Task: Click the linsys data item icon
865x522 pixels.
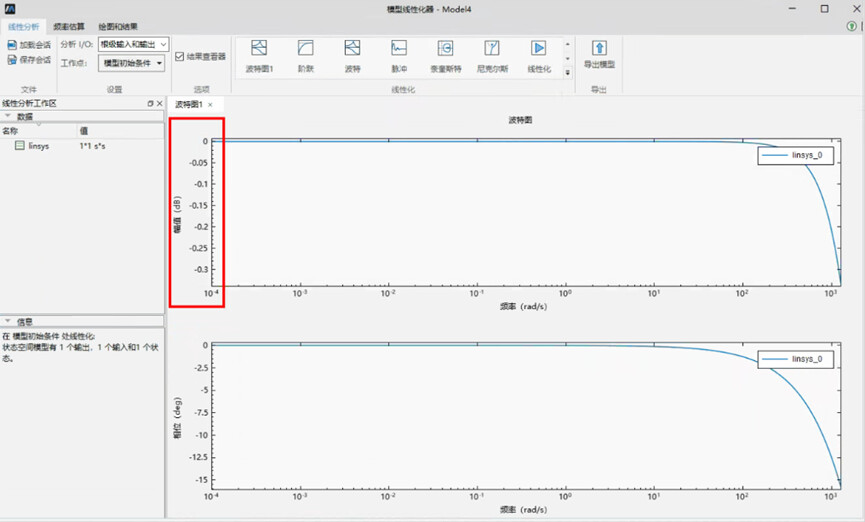Action: tap(20, 146)
